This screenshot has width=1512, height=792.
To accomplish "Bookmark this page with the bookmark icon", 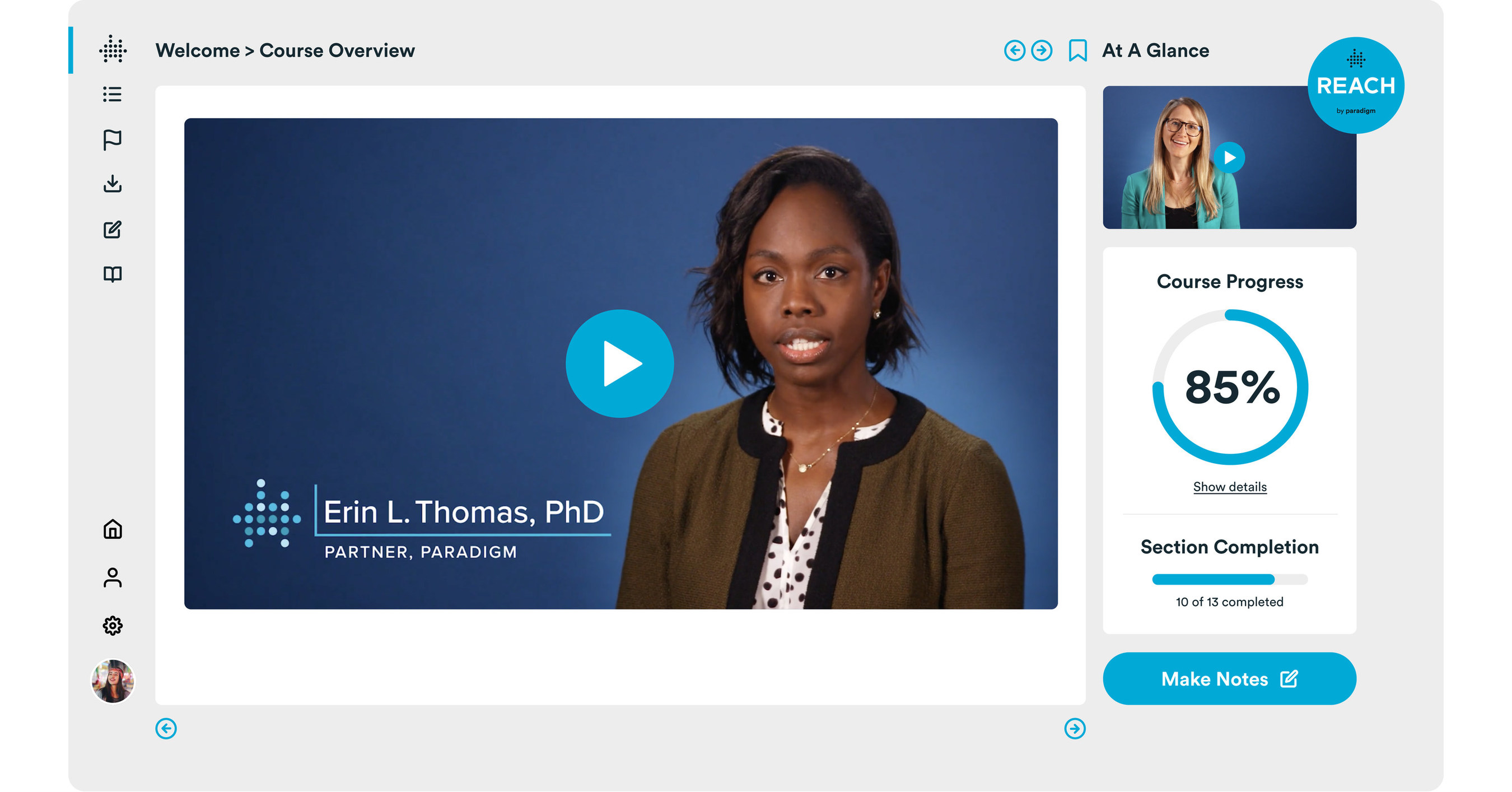I will 1077,50.
